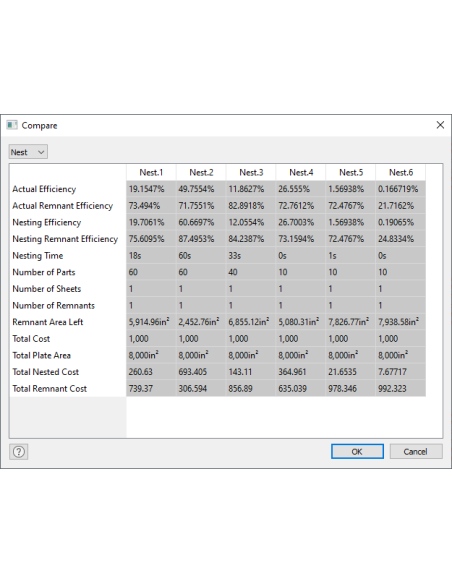Confirm with the OK button
452x584 pixels.
click(357, 451)
